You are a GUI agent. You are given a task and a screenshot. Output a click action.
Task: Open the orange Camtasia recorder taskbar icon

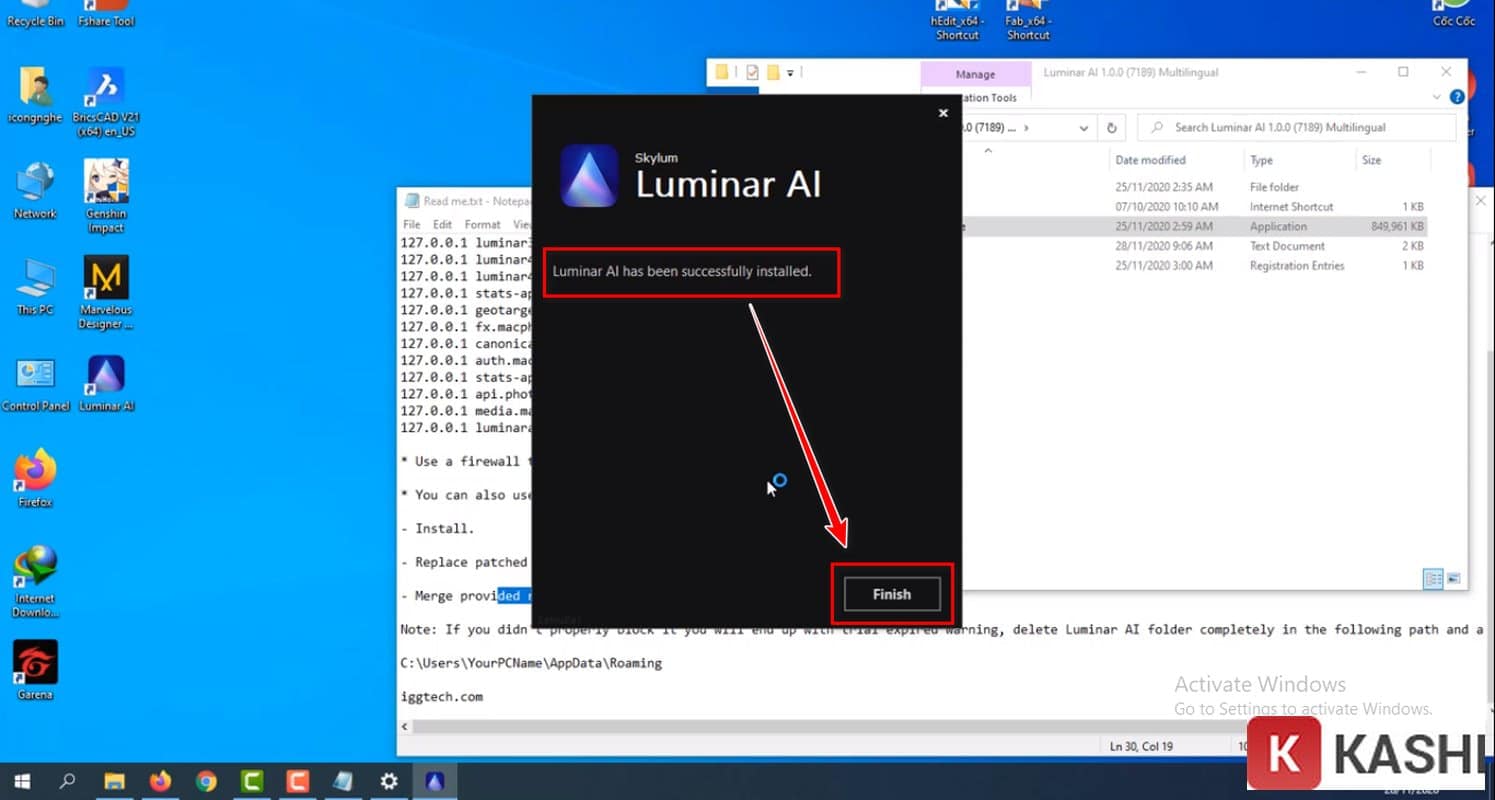coord(298,781)
